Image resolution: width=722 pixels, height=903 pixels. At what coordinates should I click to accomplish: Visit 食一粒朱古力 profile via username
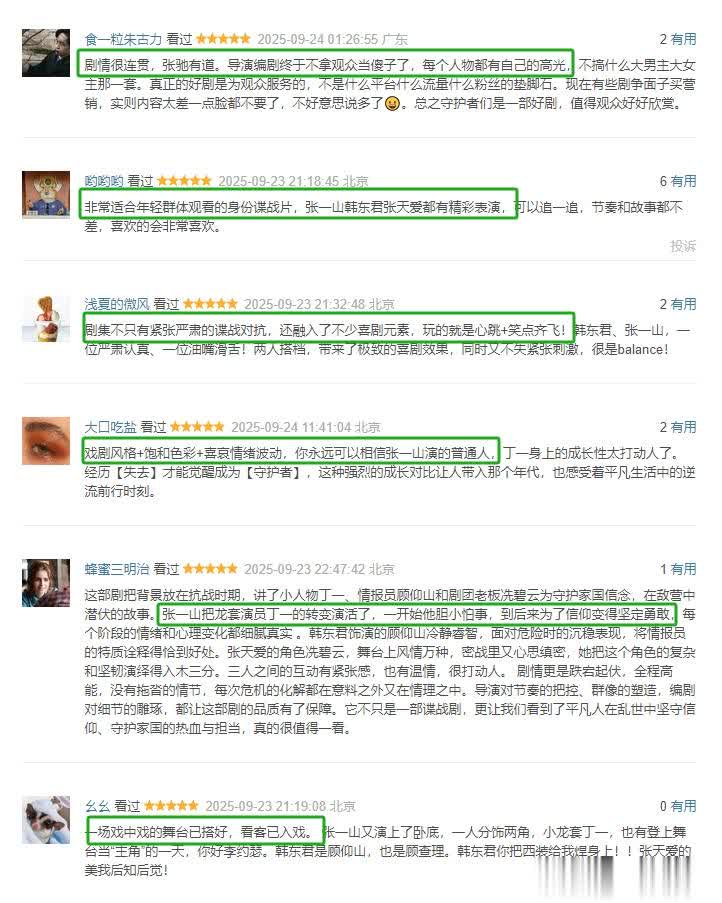pyautogui.click(x=123, y=39)
